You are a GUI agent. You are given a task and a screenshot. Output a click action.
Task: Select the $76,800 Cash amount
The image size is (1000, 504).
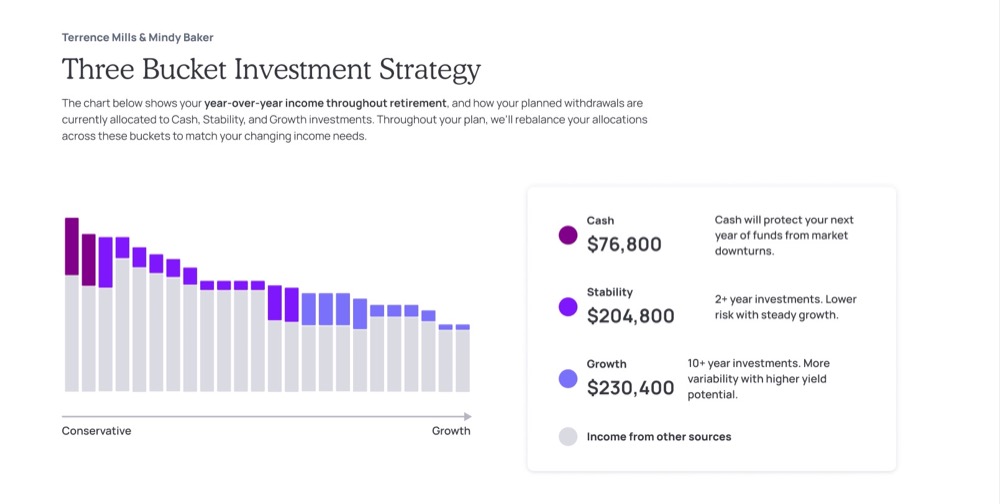(x=624, y=244)
